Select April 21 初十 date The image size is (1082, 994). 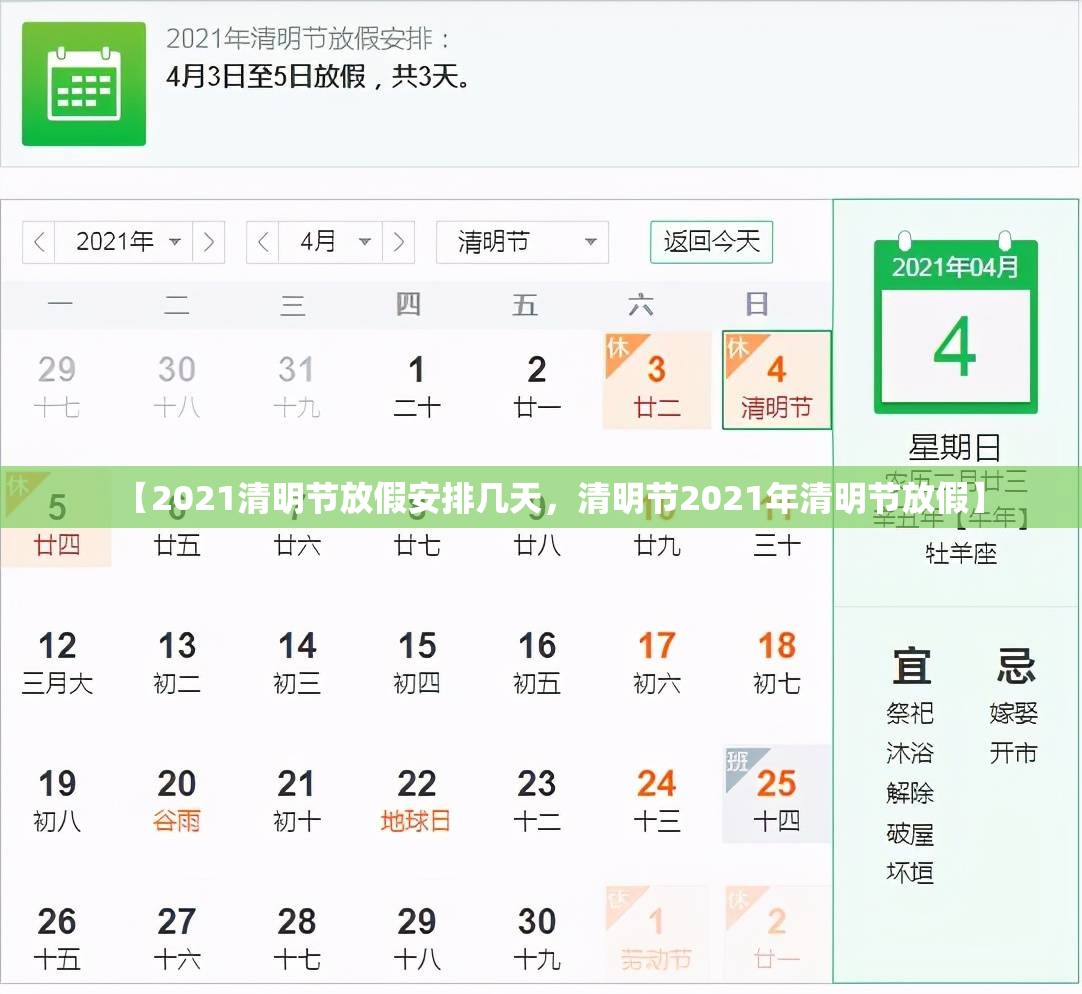(x=297, y=801)
